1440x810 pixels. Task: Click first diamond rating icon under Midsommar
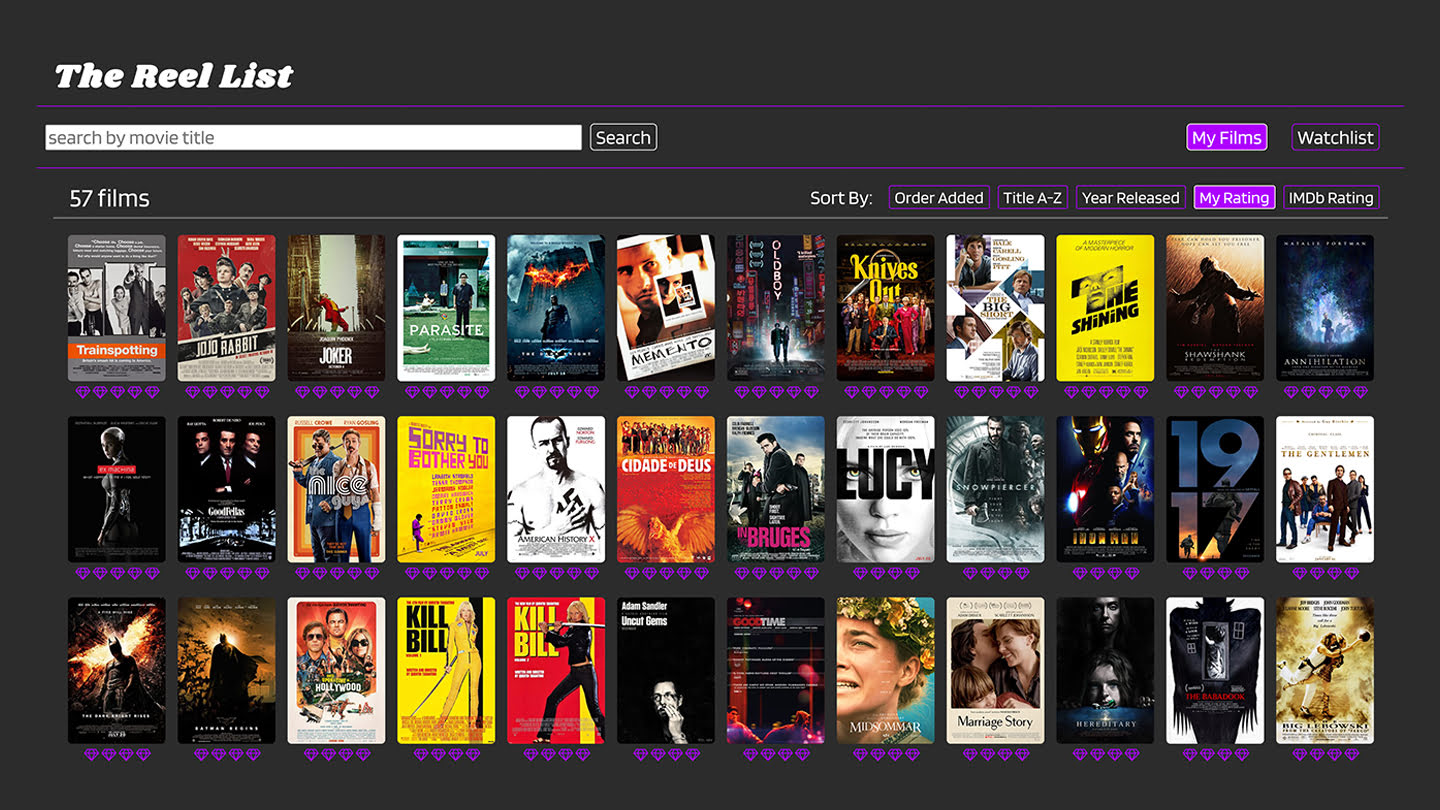click(860, 755)
